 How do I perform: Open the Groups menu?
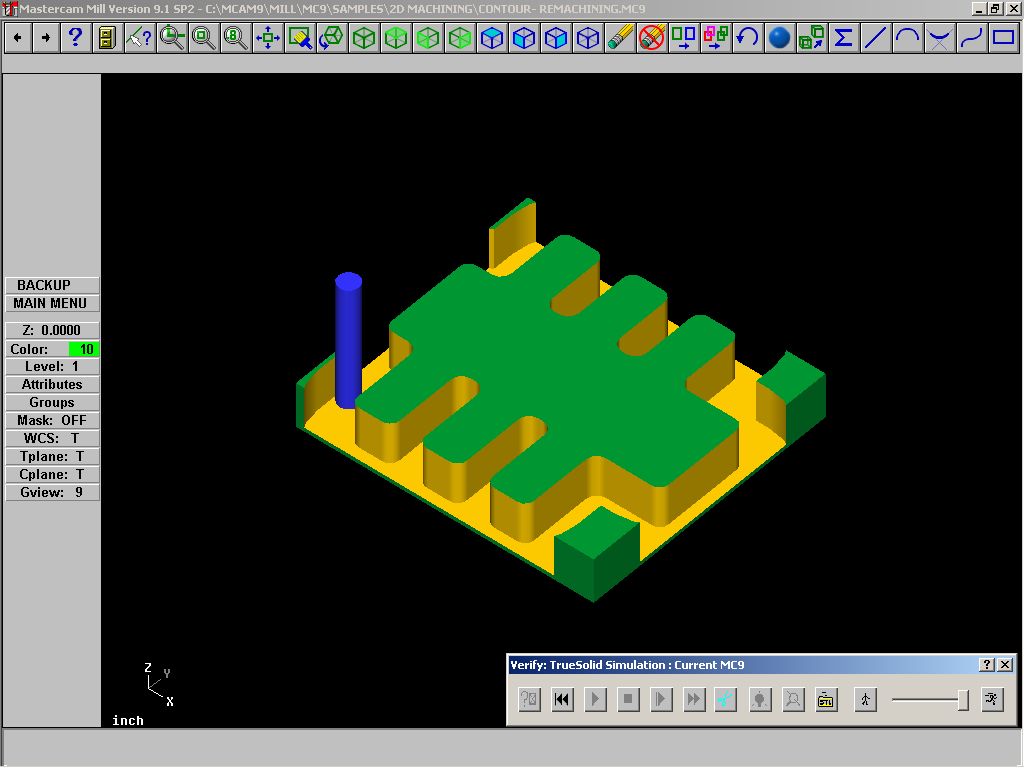click(52, 403)
